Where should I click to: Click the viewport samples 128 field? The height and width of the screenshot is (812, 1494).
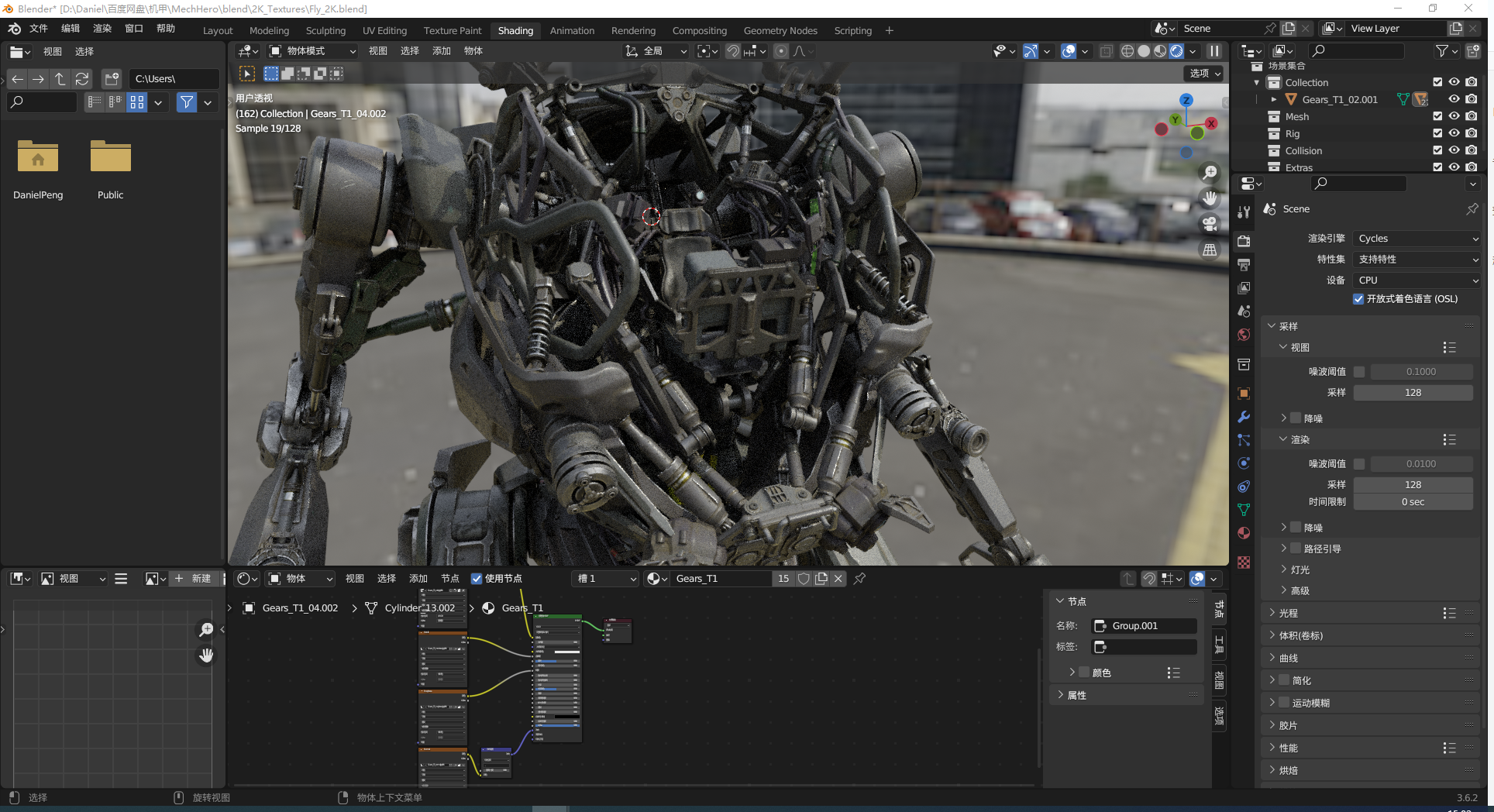[1413, 393]
